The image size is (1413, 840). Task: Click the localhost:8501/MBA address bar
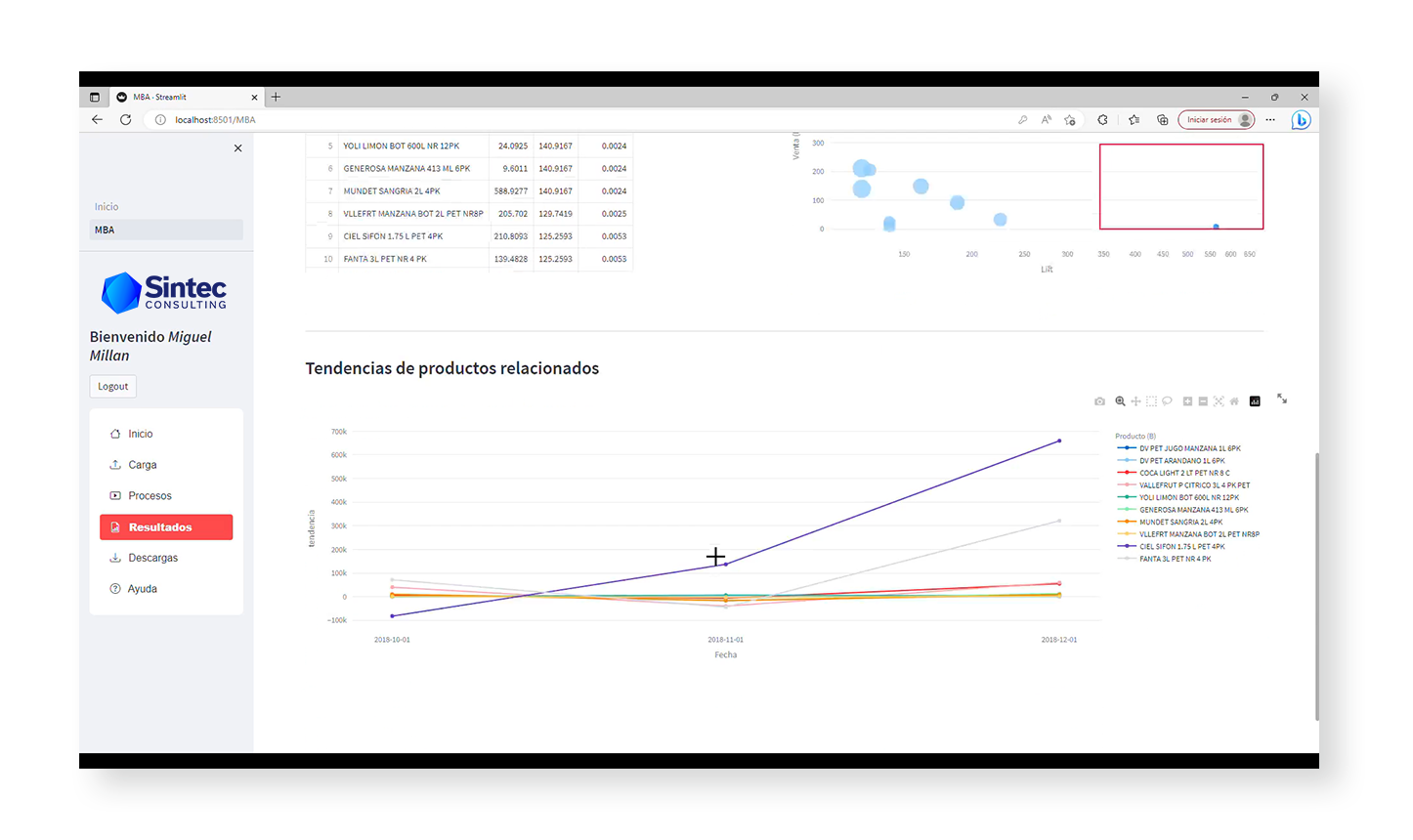(586, 120)
